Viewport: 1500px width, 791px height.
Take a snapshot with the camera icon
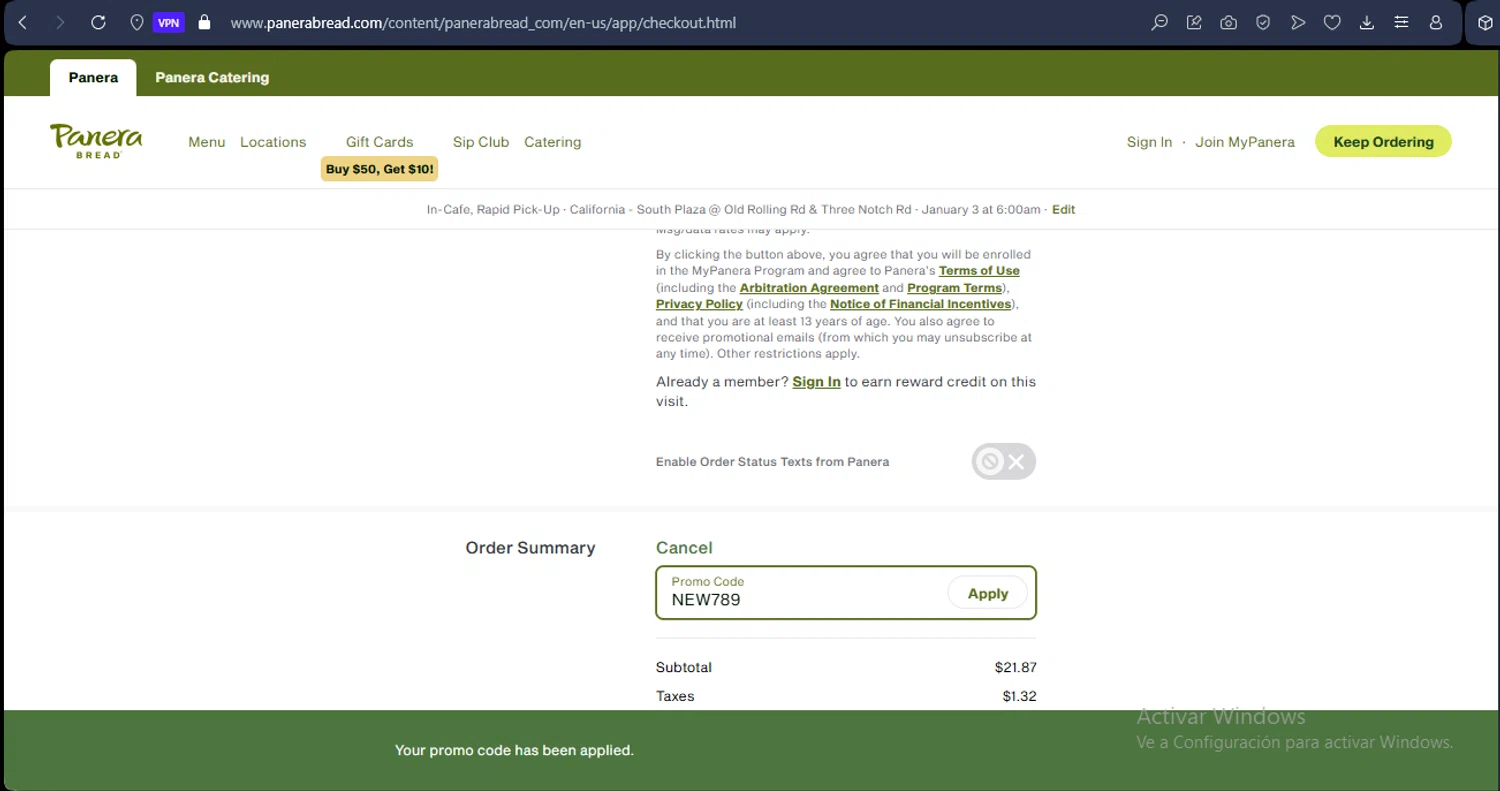(x=1229, y=22)
